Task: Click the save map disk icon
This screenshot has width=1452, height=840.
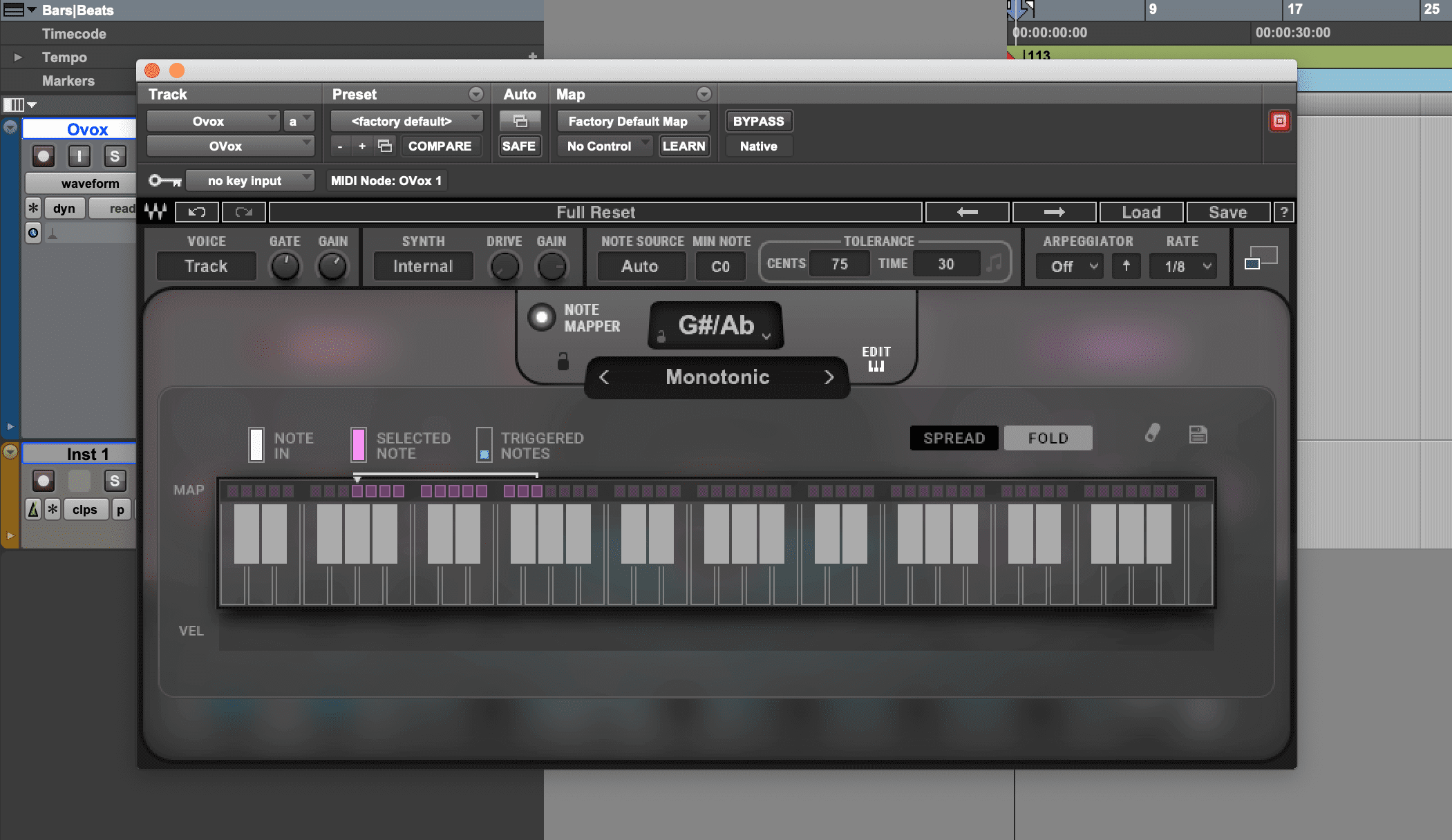Action: [1198, 434]
